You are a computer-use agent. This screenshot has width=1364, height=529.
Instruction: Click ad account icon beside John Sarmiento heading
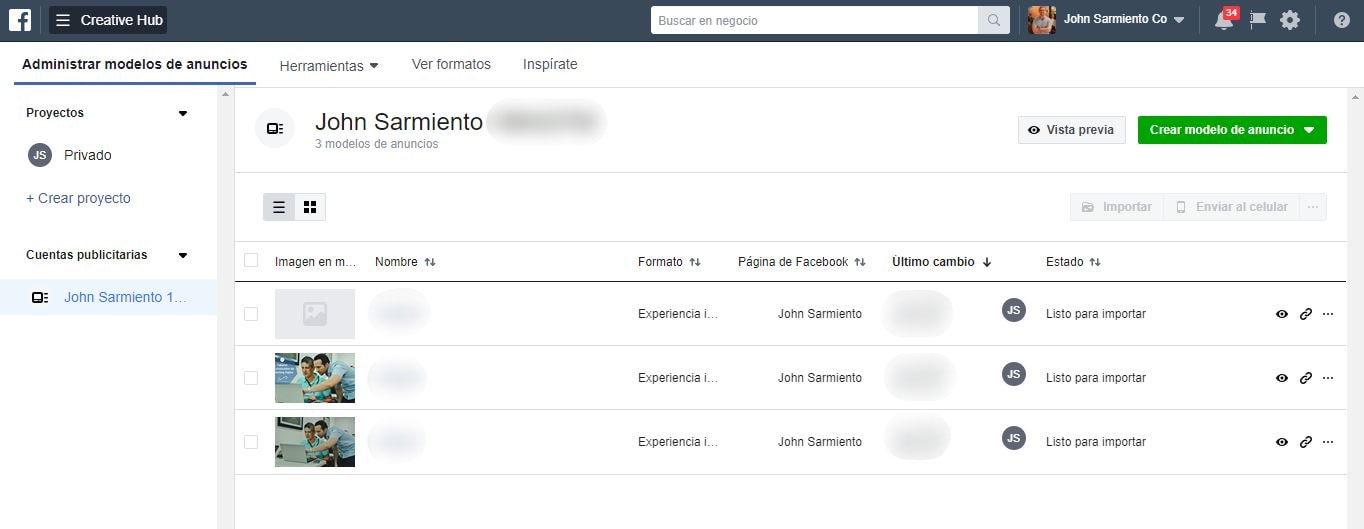coord(275,129)
